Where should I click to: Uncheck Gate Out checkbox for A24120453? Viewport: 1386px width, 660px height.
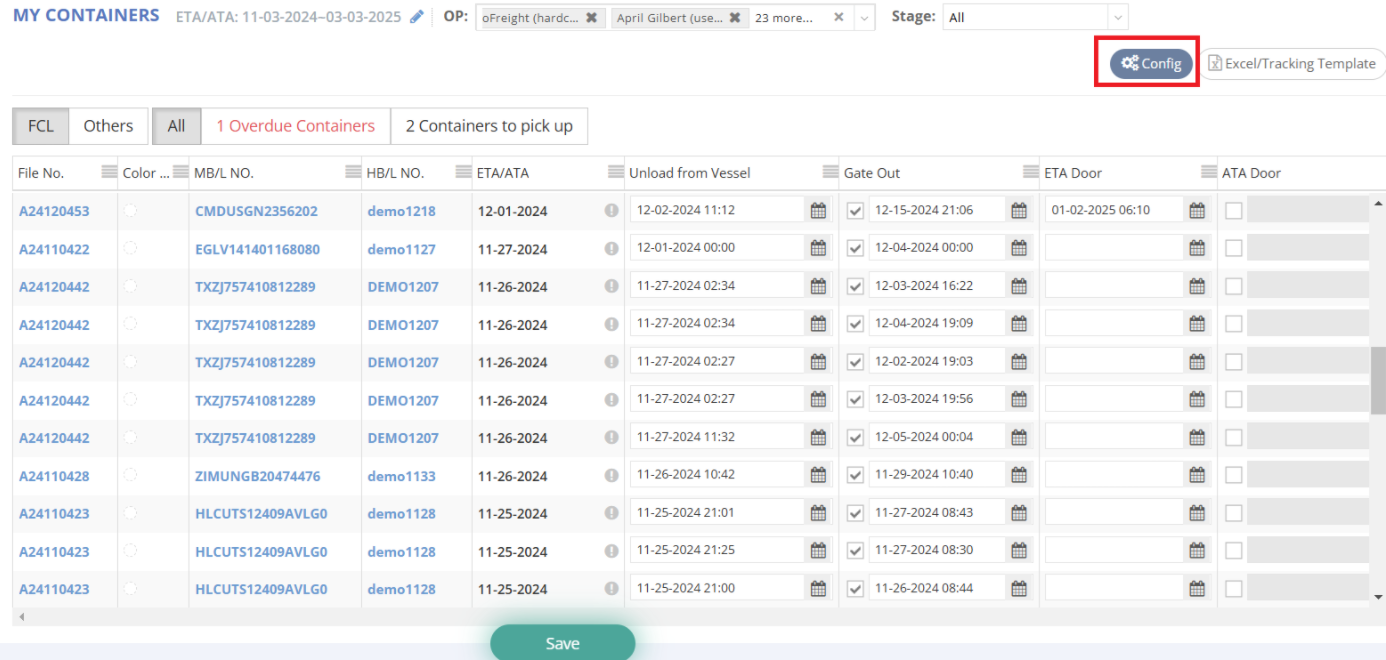[855, 211]
